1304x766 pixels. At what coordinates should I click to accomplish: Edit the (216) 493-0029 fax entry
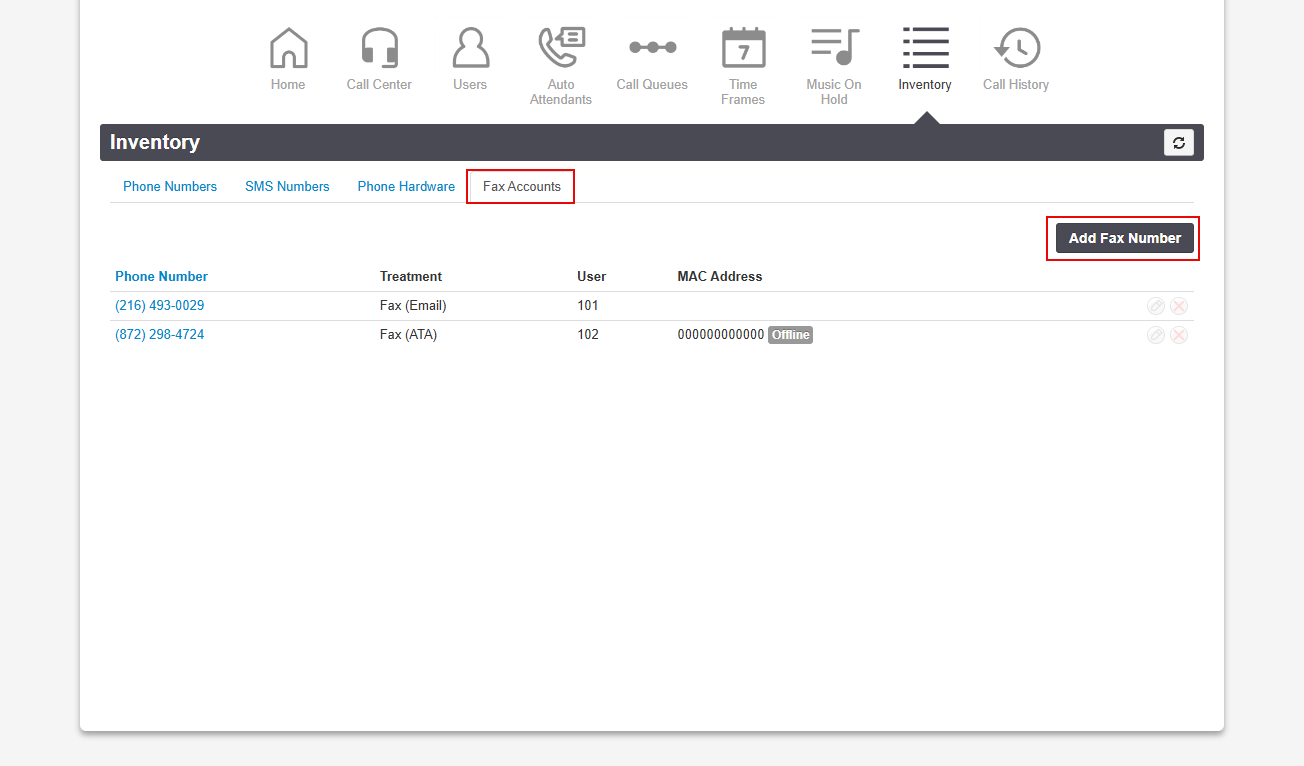click(1156, 306)
